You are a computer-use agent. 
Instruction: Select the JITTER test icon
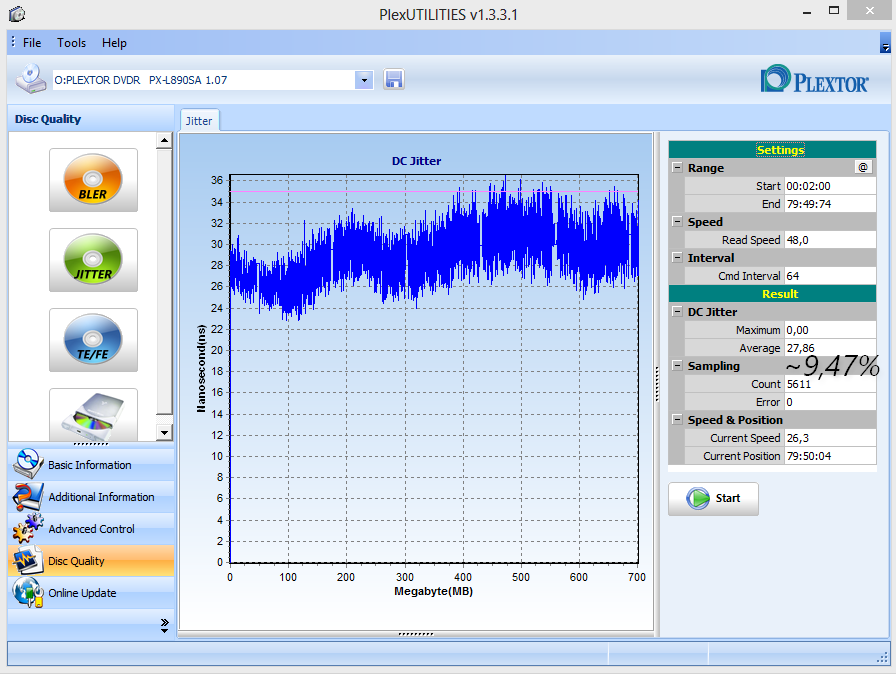93,260
